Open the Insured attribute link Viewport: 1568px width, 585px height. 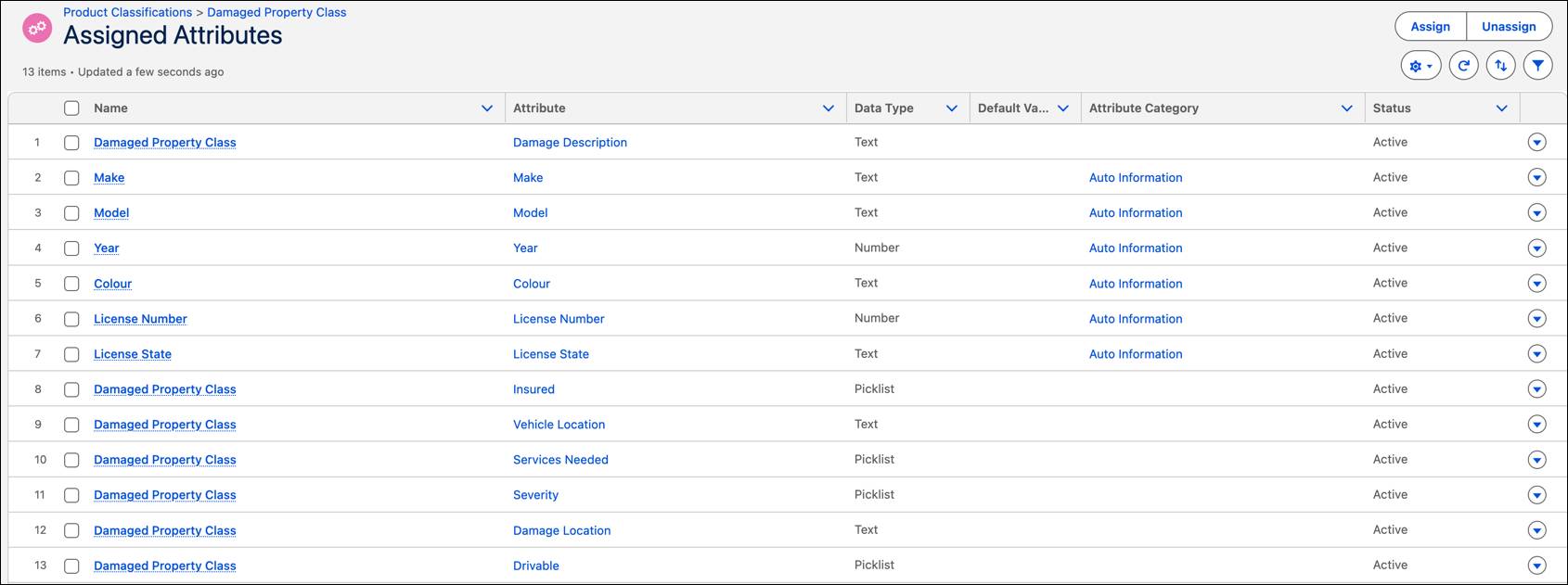pos(533,389)
